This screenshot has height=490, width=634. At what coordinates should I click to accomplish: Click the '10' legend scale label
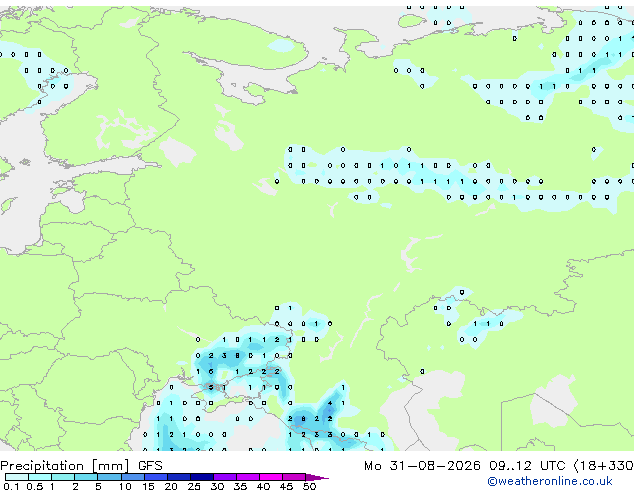(x=125, y=486)
